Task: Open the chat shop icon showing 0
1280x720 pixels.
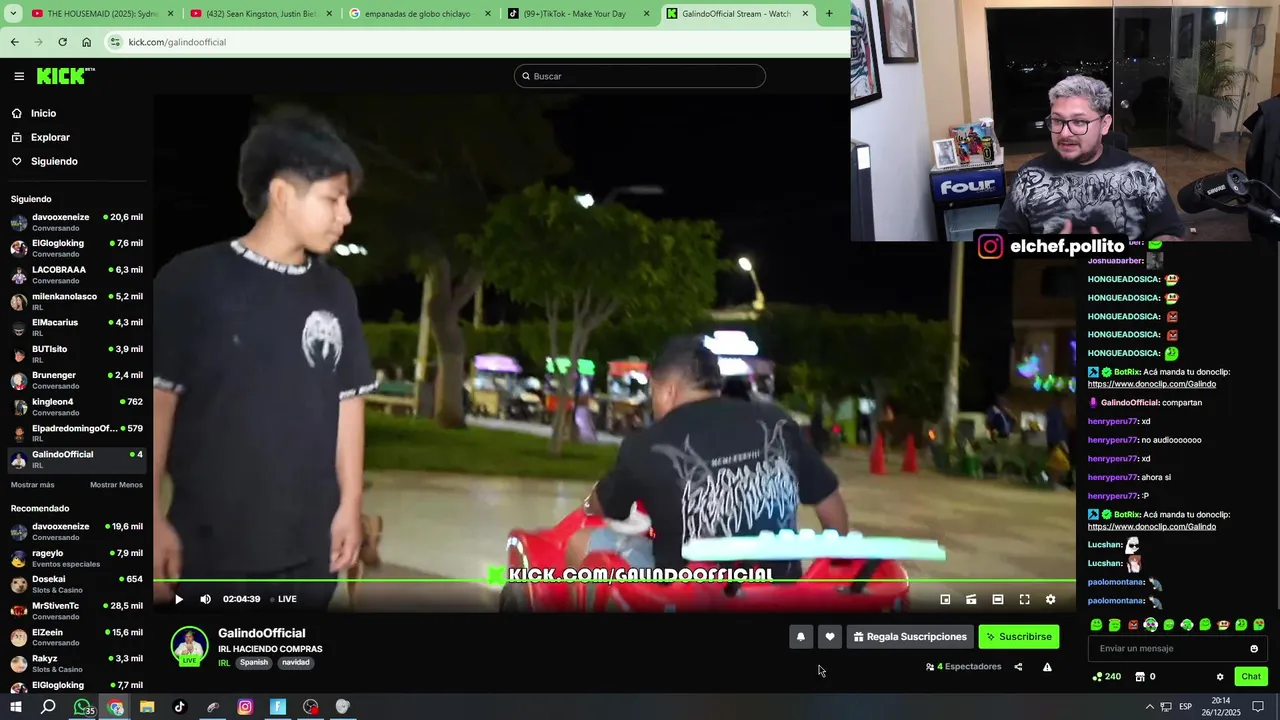Action: 1146,677
